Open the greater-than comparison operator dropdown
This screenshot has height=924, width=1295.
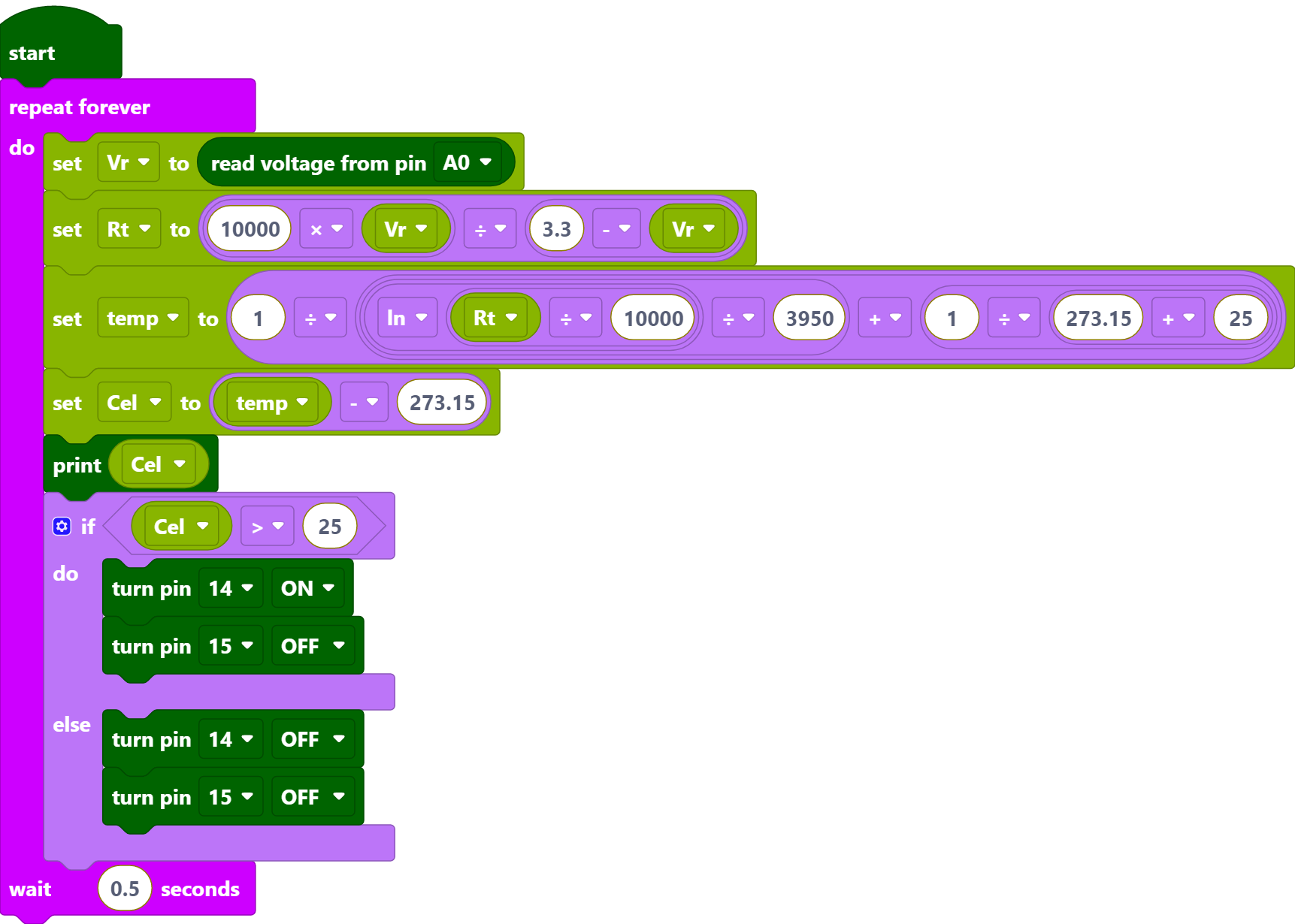[x=268, y=527]
